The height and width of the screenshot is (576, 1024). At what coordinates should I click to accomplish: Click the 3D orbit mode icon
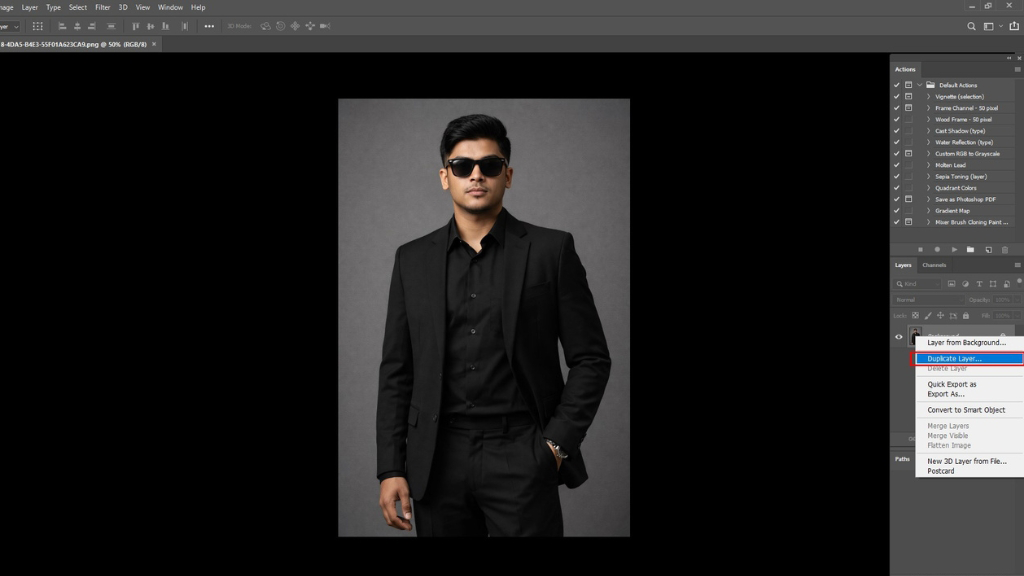coord(265,26)
